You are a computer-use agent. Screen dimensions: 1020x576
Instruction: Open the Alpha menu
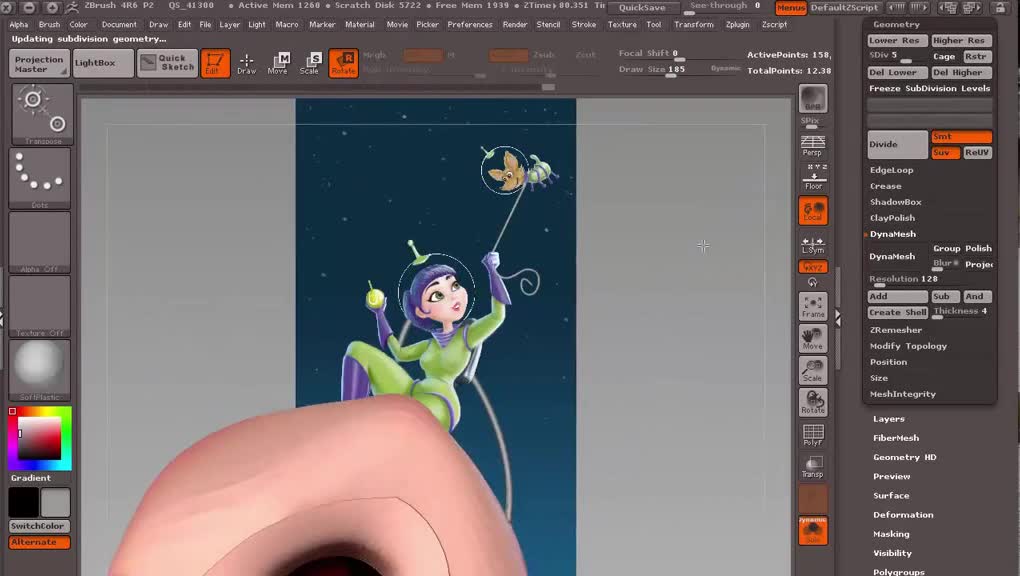(x=19, y=25)
